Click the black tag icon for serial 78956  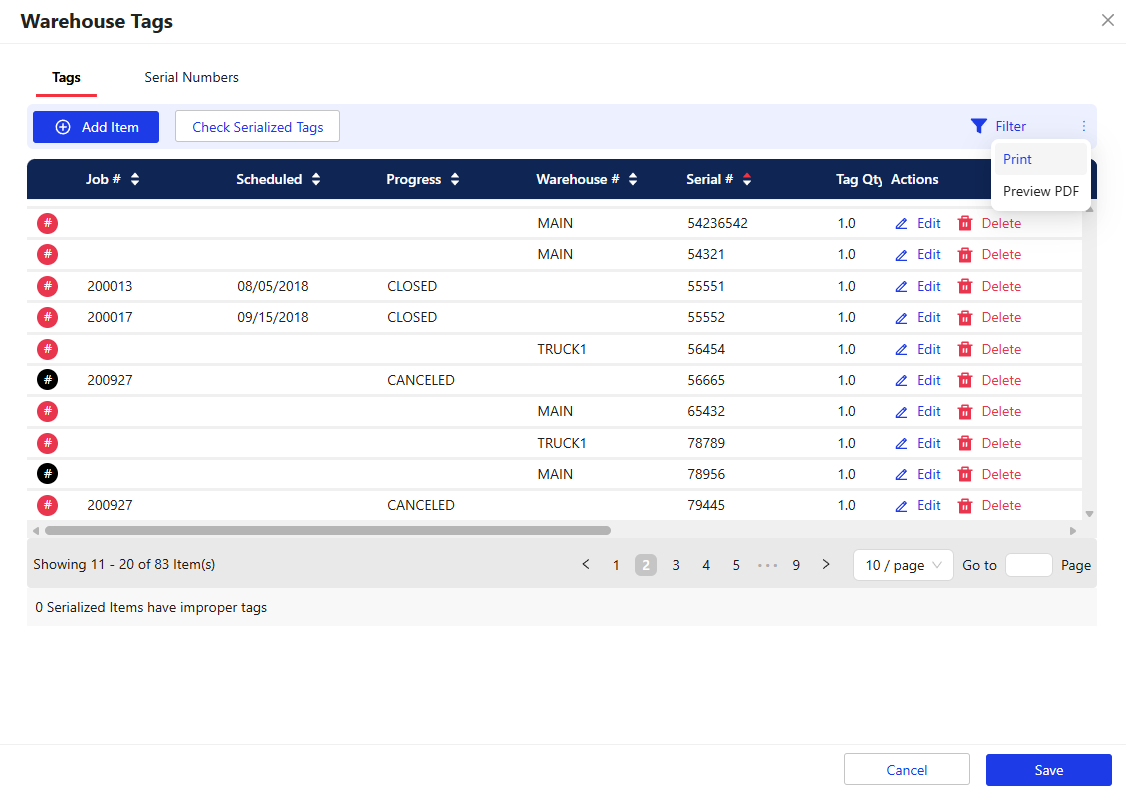[47, 474]
